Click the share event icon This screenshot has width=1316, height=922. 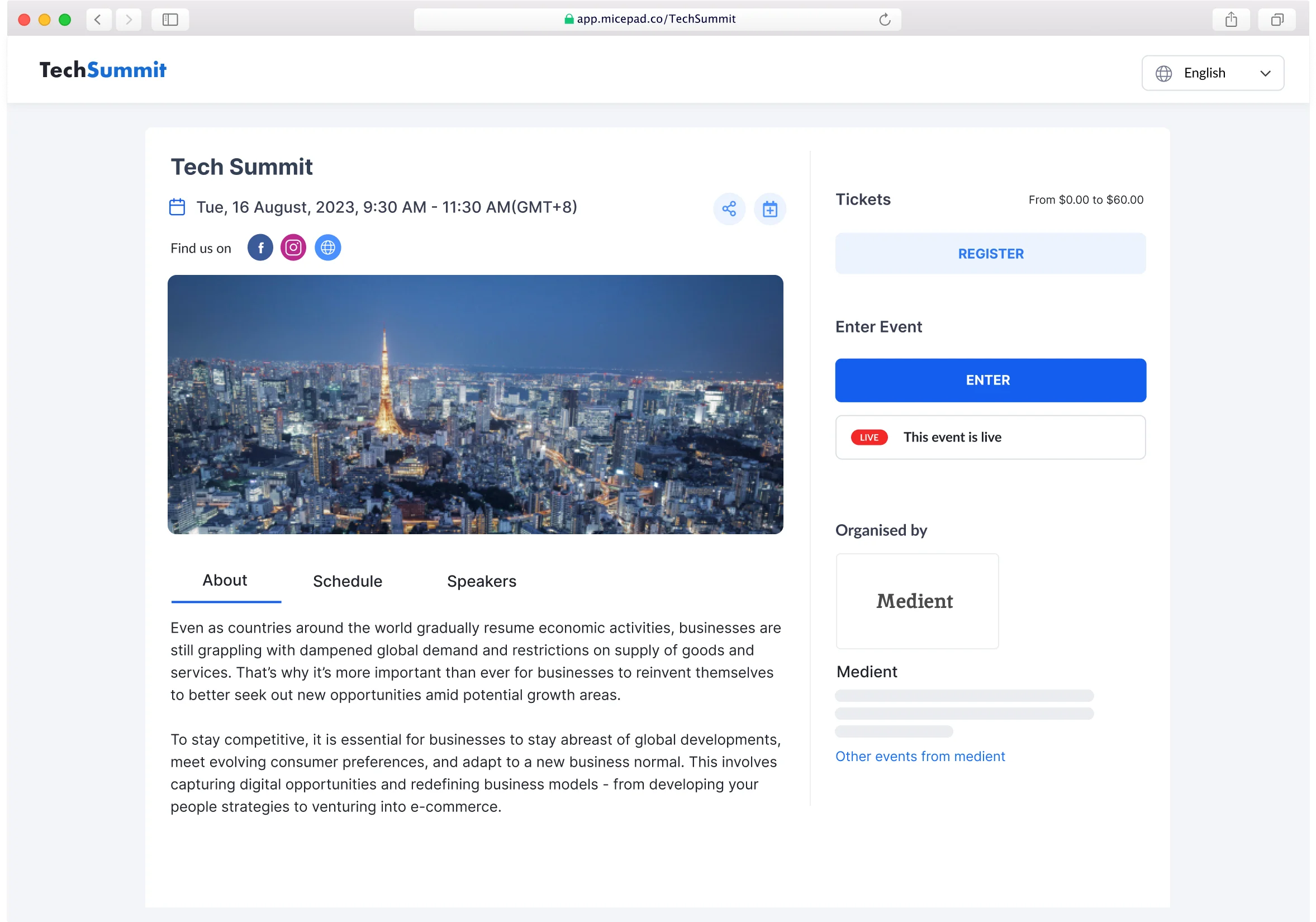729,208
